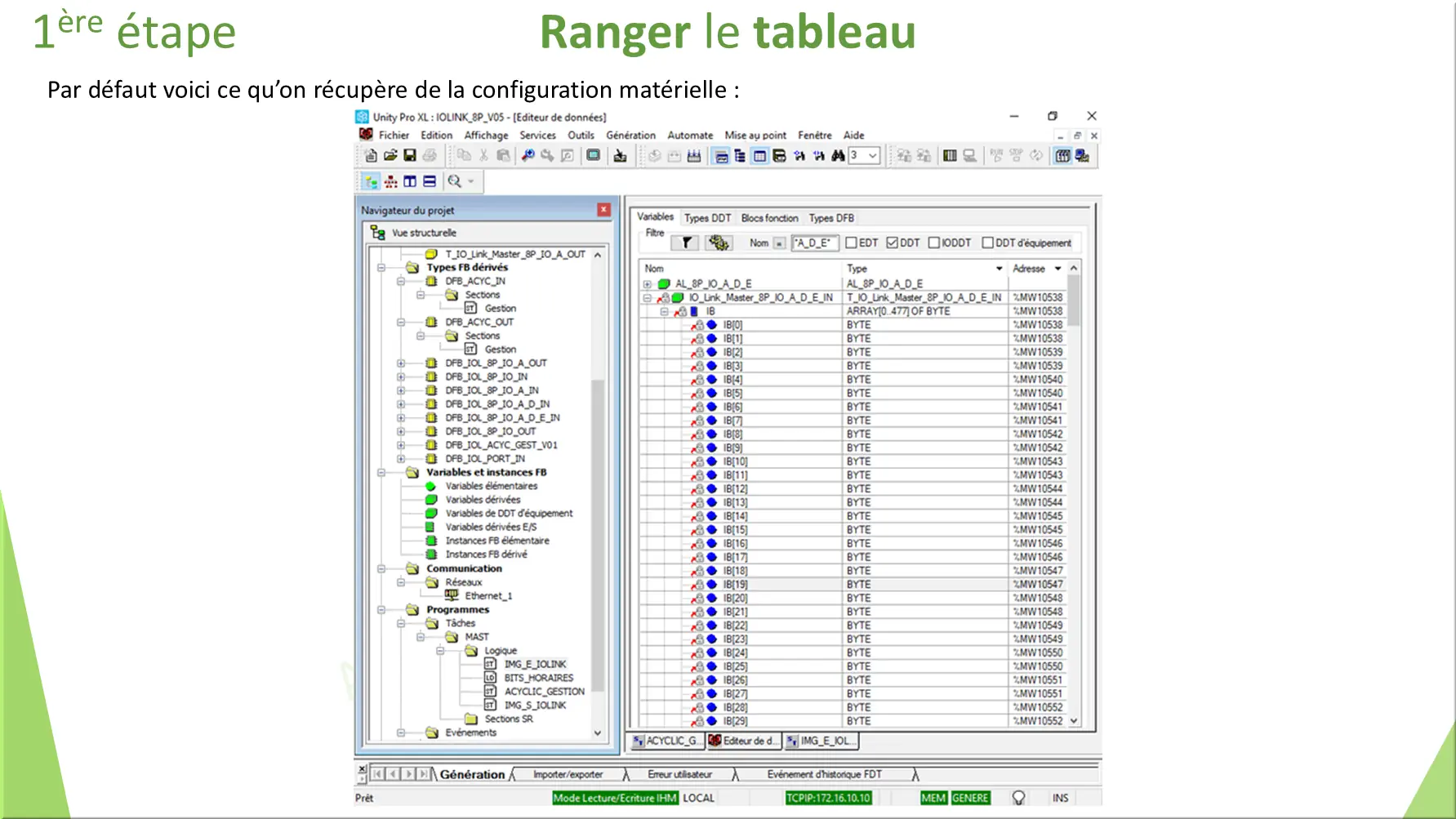Collapse the Types FB dérivés folder
Viewport: 1456px width, 819px height.
point(381,267)
